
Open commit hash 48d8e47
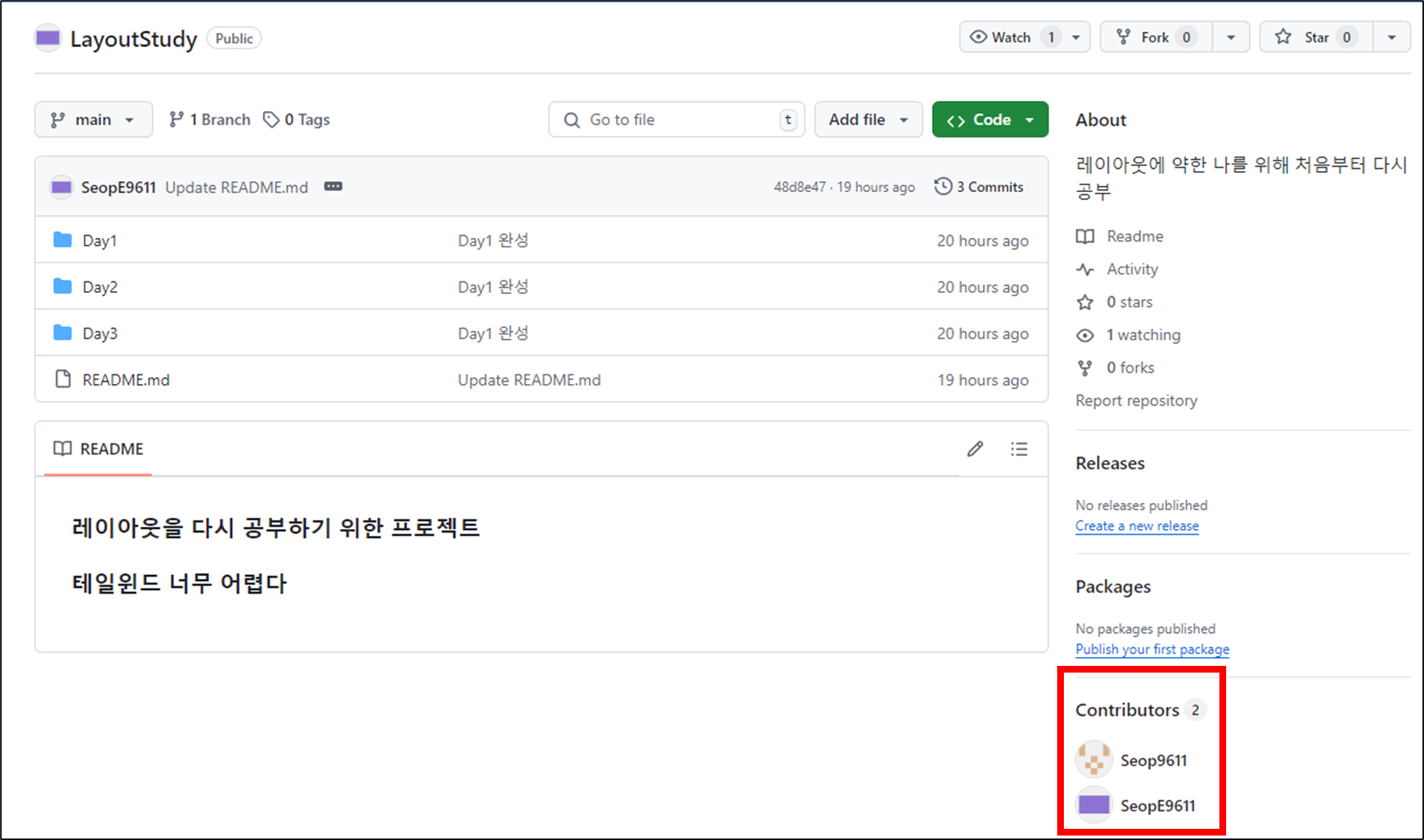pos(800,187)
